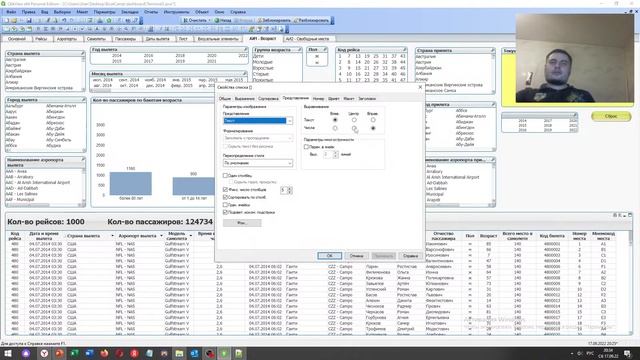The image size is (640, 360).
Task: Open the Инструменты menu
Action: (176, 12)
